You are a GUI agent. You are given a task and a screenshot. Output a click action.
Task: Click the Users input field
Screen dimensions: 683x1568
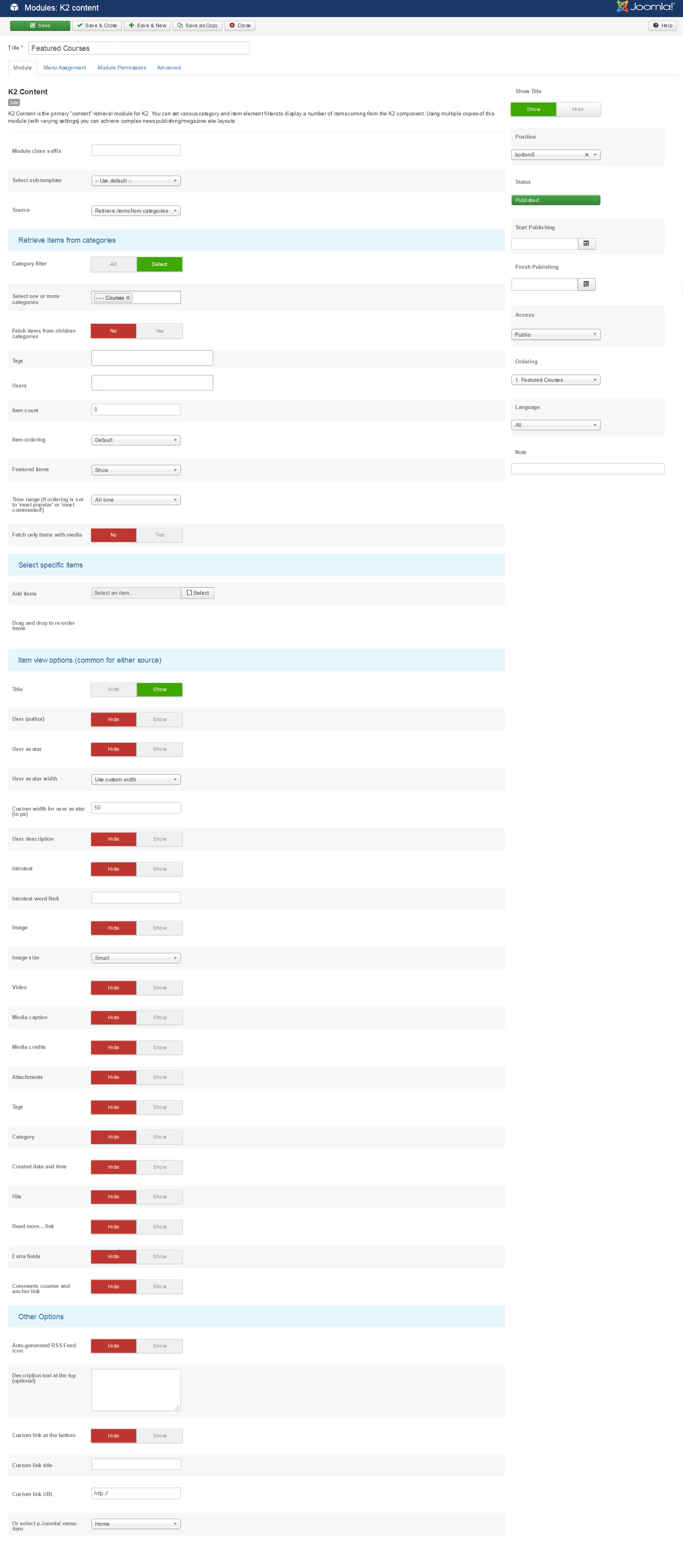pos(152,383)
